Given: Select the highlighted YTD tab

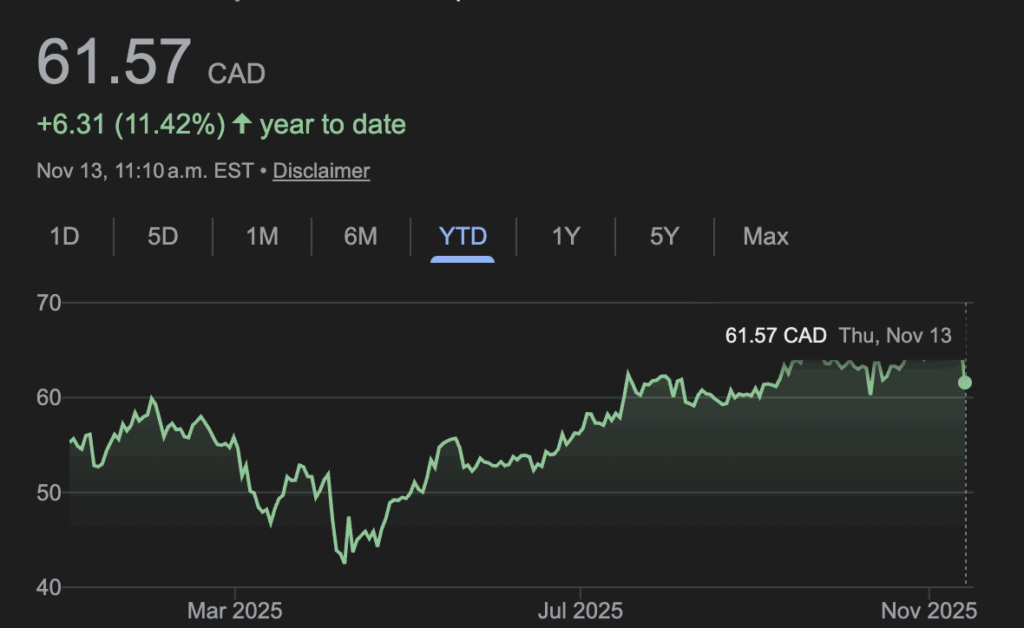Looking at the screenshot, I should (x=463, y=237).
